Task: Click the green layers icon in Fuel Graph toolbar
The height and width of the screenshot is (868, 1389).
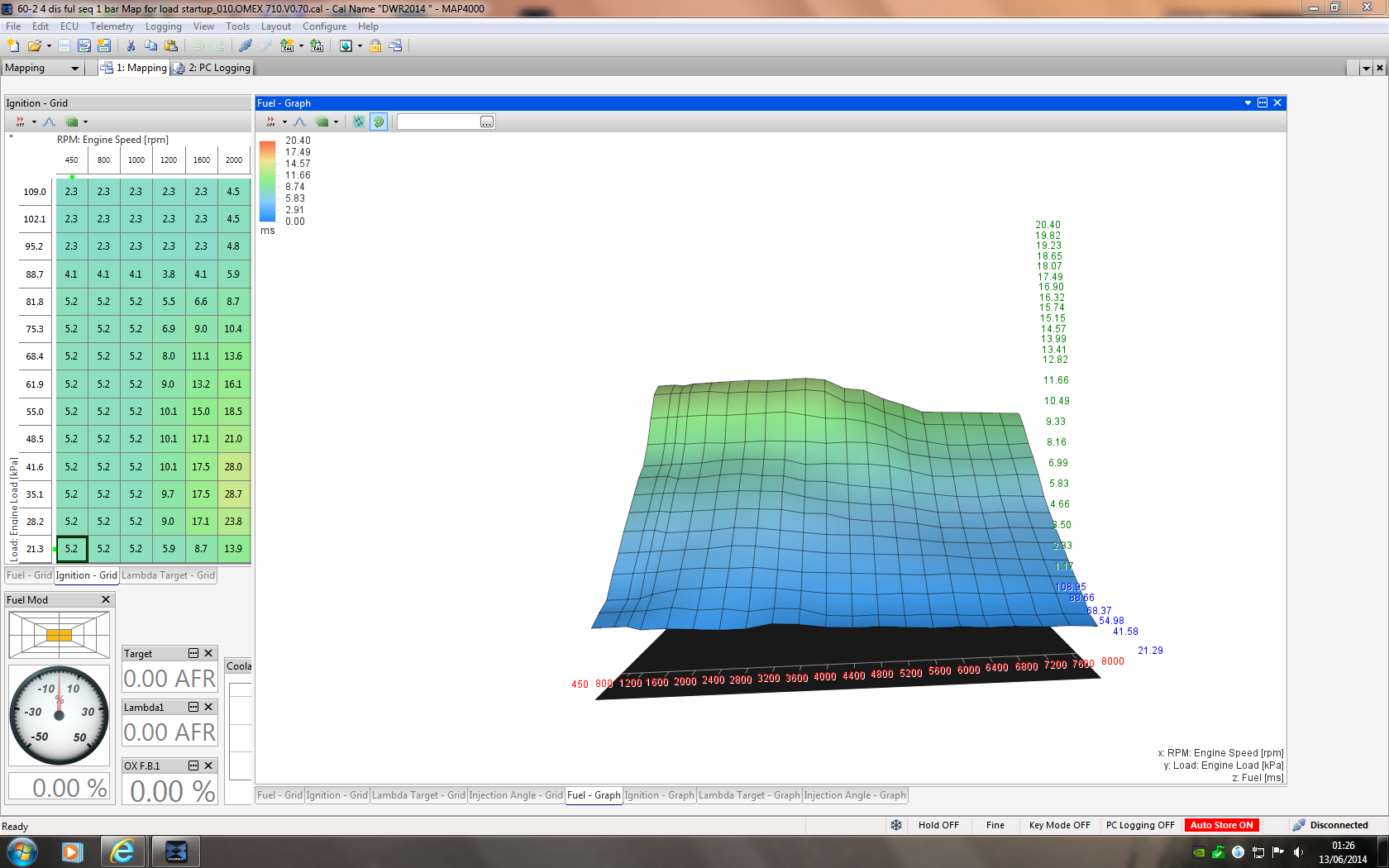Action: click(x=322, y=122)
